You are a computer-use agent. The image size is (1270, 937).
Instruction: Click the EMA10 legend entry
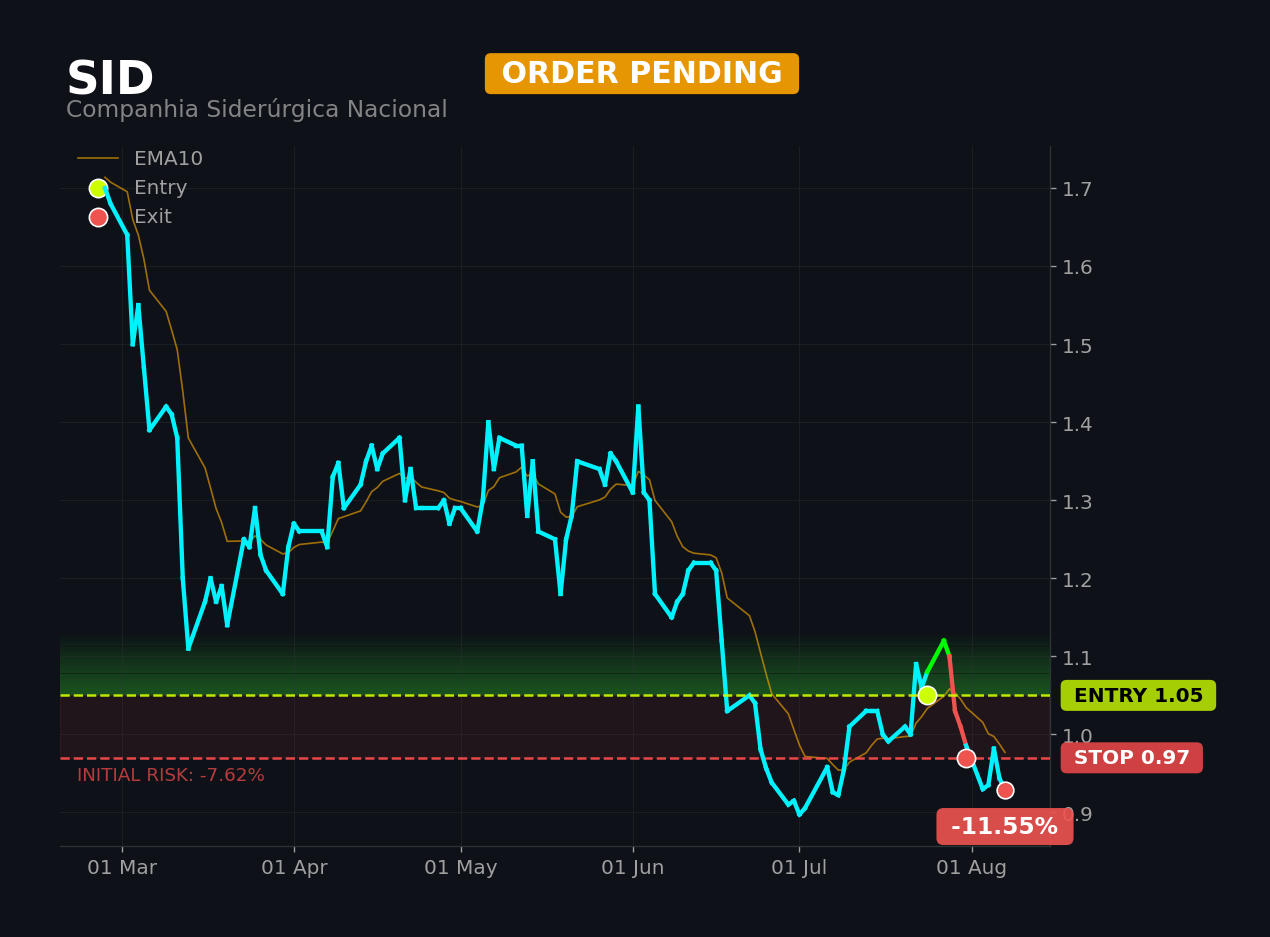point(140,159)
